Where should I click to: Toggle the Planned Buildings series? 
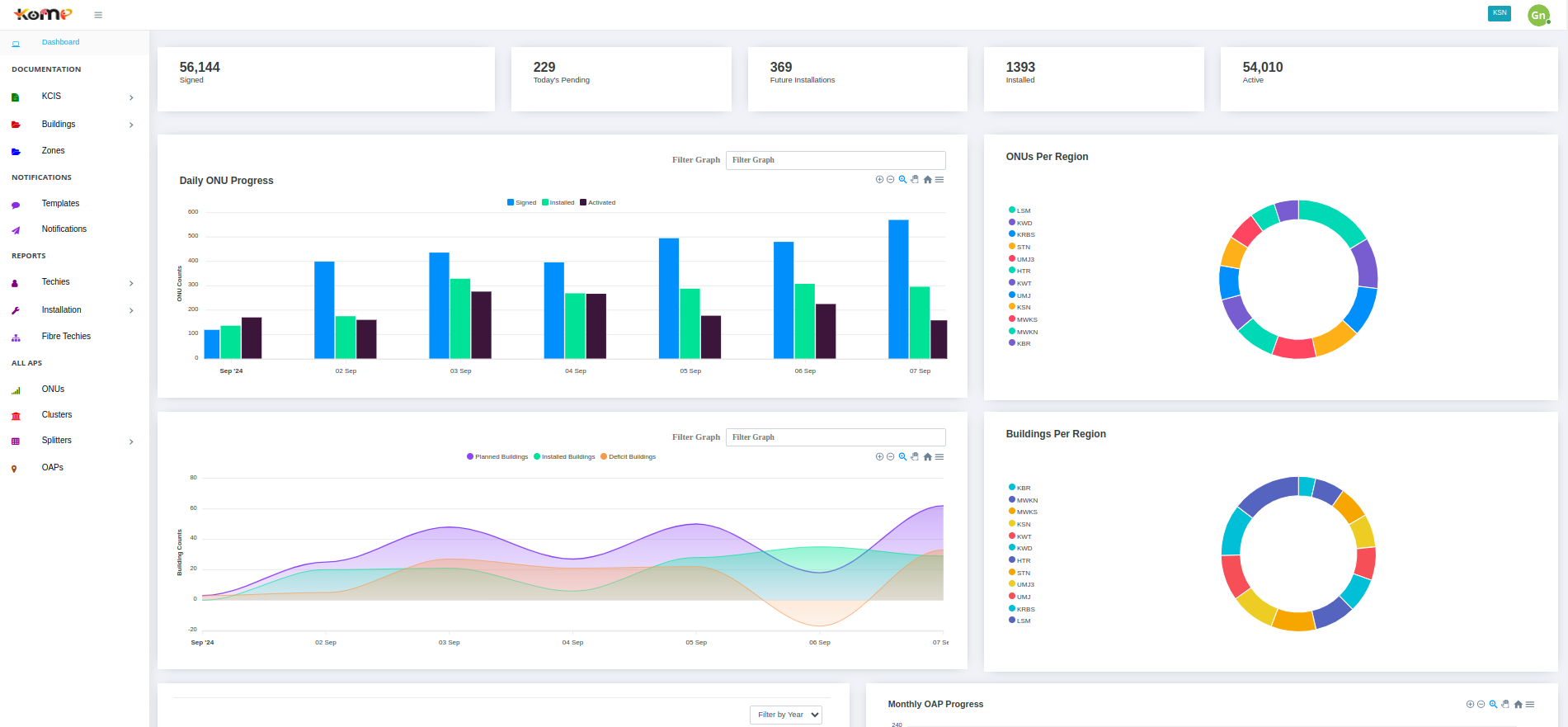(x=497, y=456)
